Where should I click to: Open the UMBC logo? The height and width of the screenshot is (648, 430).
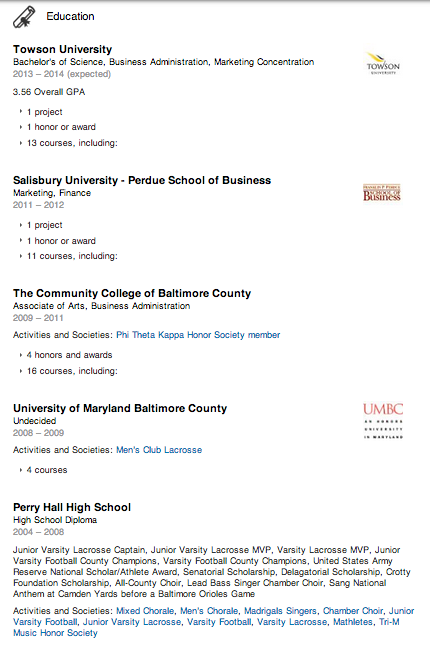383,421
